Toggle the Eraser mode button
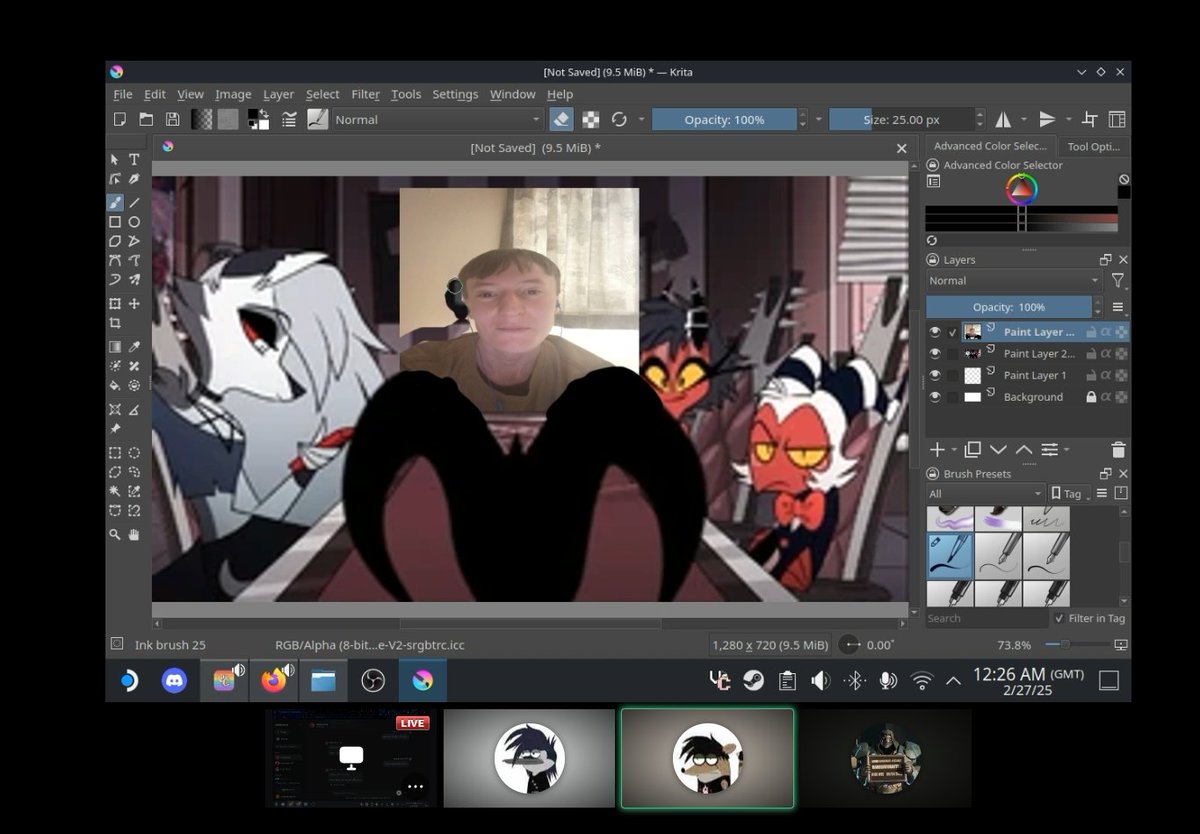The width and height of the screenshot is (1200, 834). 562,119
